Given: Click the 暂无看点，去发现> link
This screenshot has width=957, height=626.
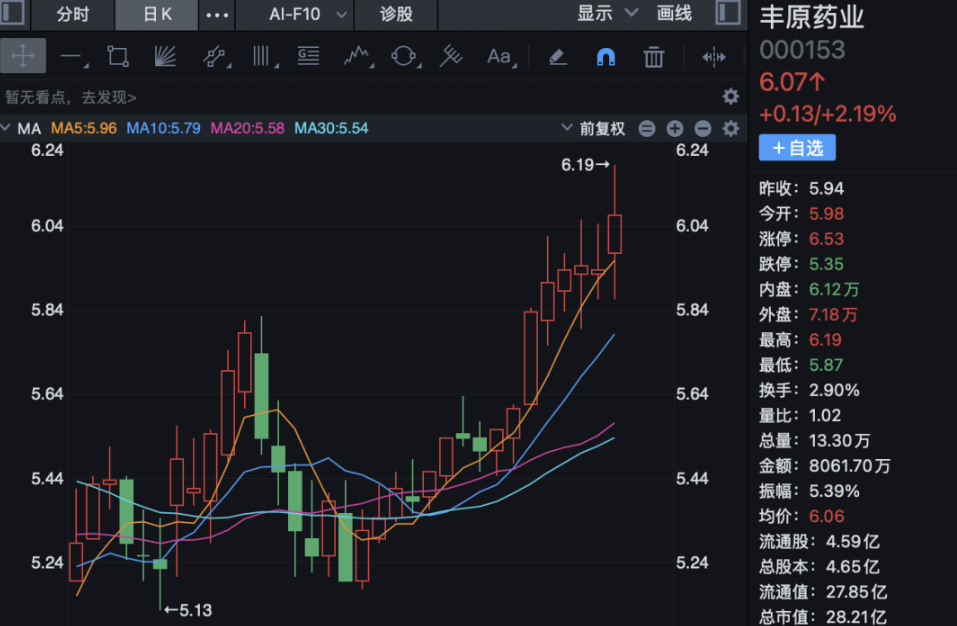Looking at the screenshot, I should (x=71, y=97).
